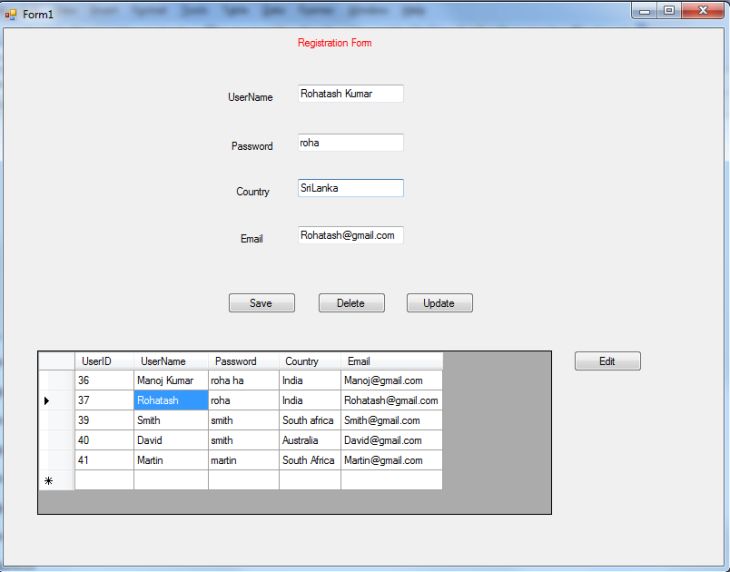
Task: Select cell with UserID 40
Action: click(x=104, y=440)
